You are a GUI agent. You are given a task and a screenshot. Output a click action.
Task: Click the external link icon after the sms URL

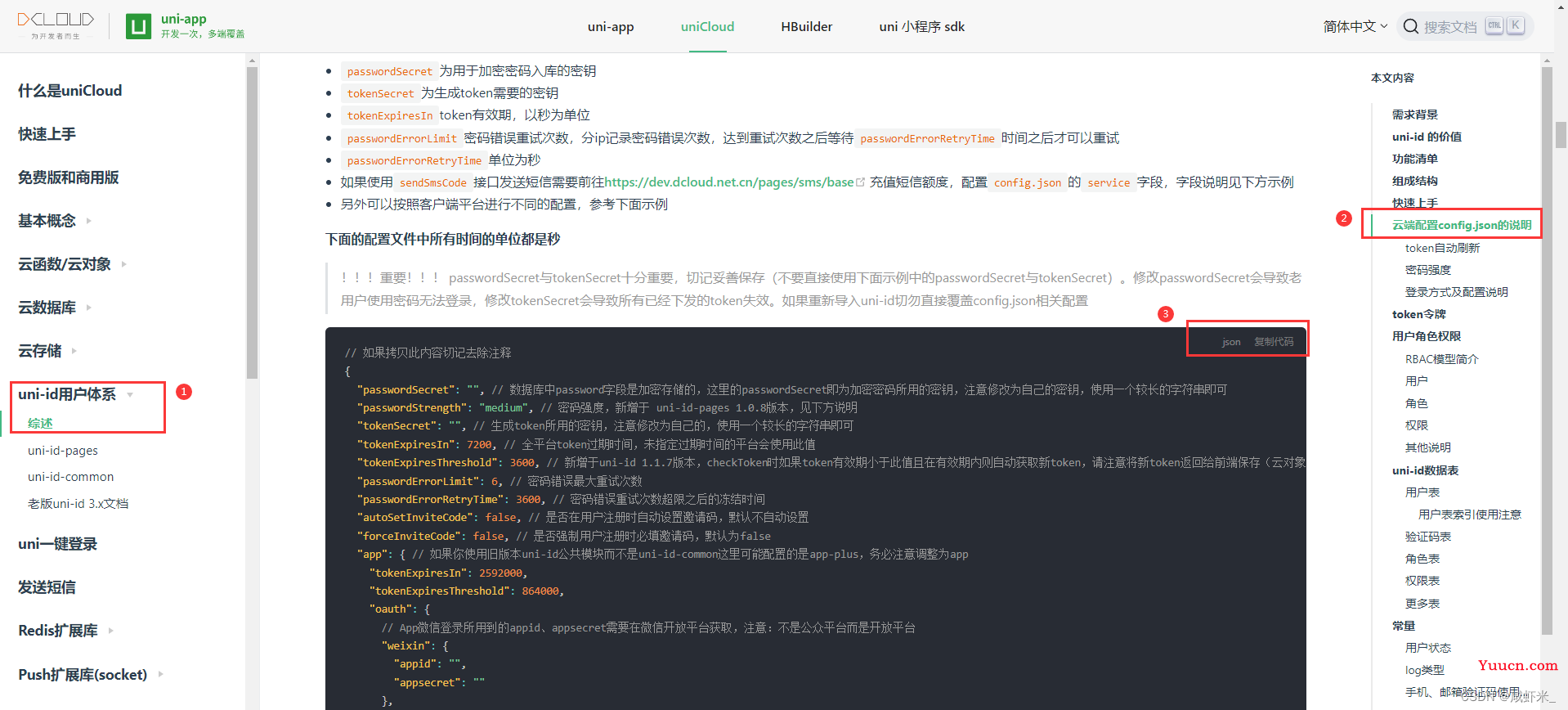tap(860, 182)
